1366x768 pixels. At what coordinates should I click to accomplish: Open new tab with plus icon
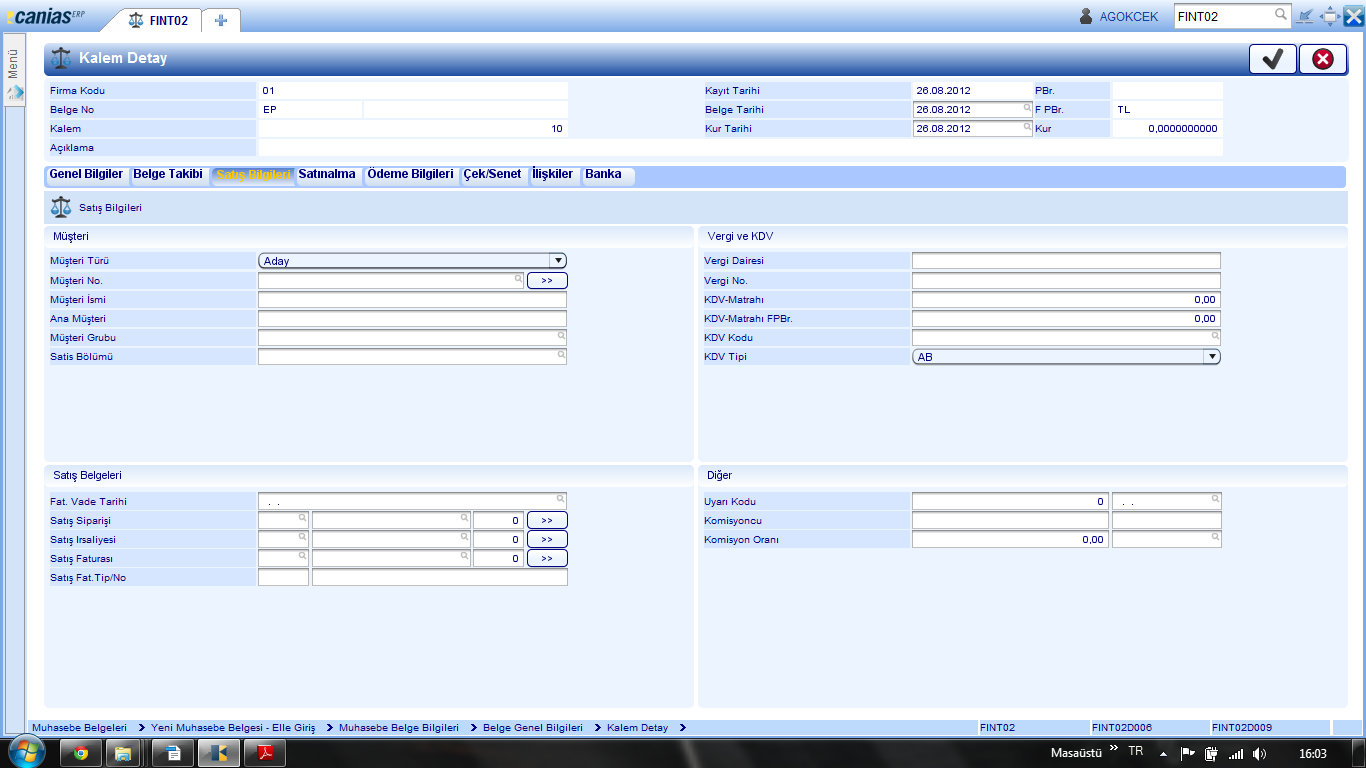[x=221, y=20]
